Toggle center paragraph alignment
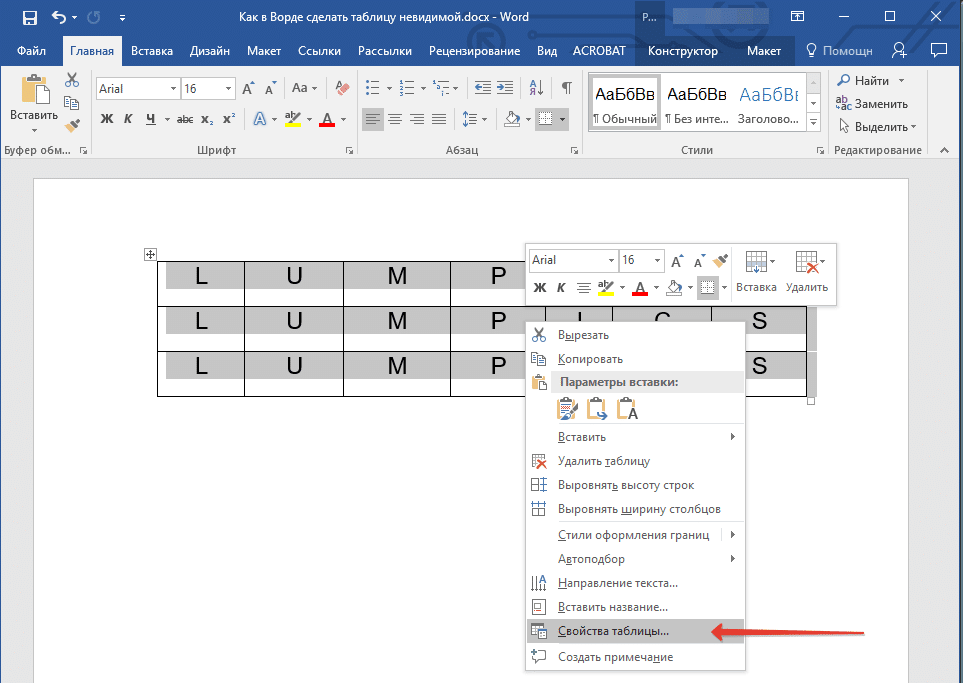This screenshot has height=683, width=963. coord(395,119)
